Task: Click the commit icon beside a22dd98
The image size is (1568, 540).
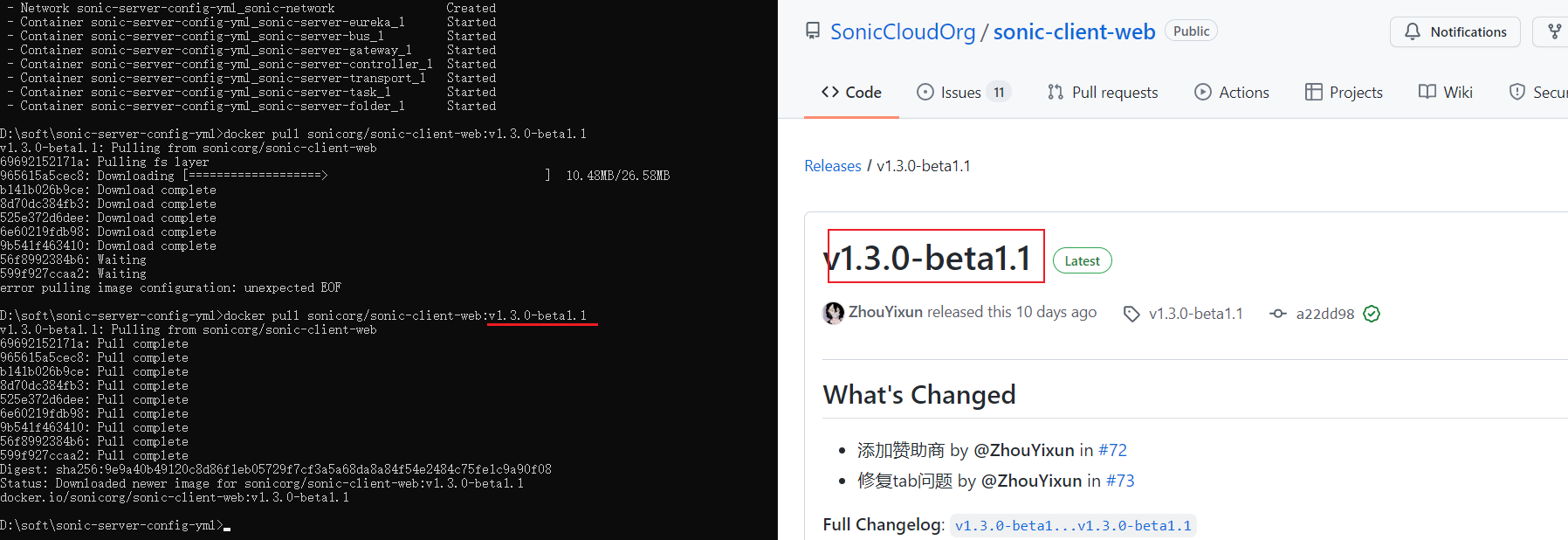Action: (x=1278, y=314)
